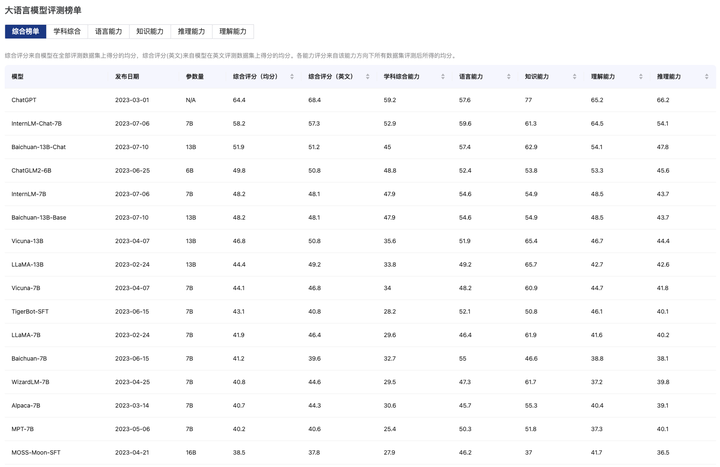Click LLaMA-7B English score 46.4
Image resolution: width=720 pixels, height=467 pixels.
(315, 335)
